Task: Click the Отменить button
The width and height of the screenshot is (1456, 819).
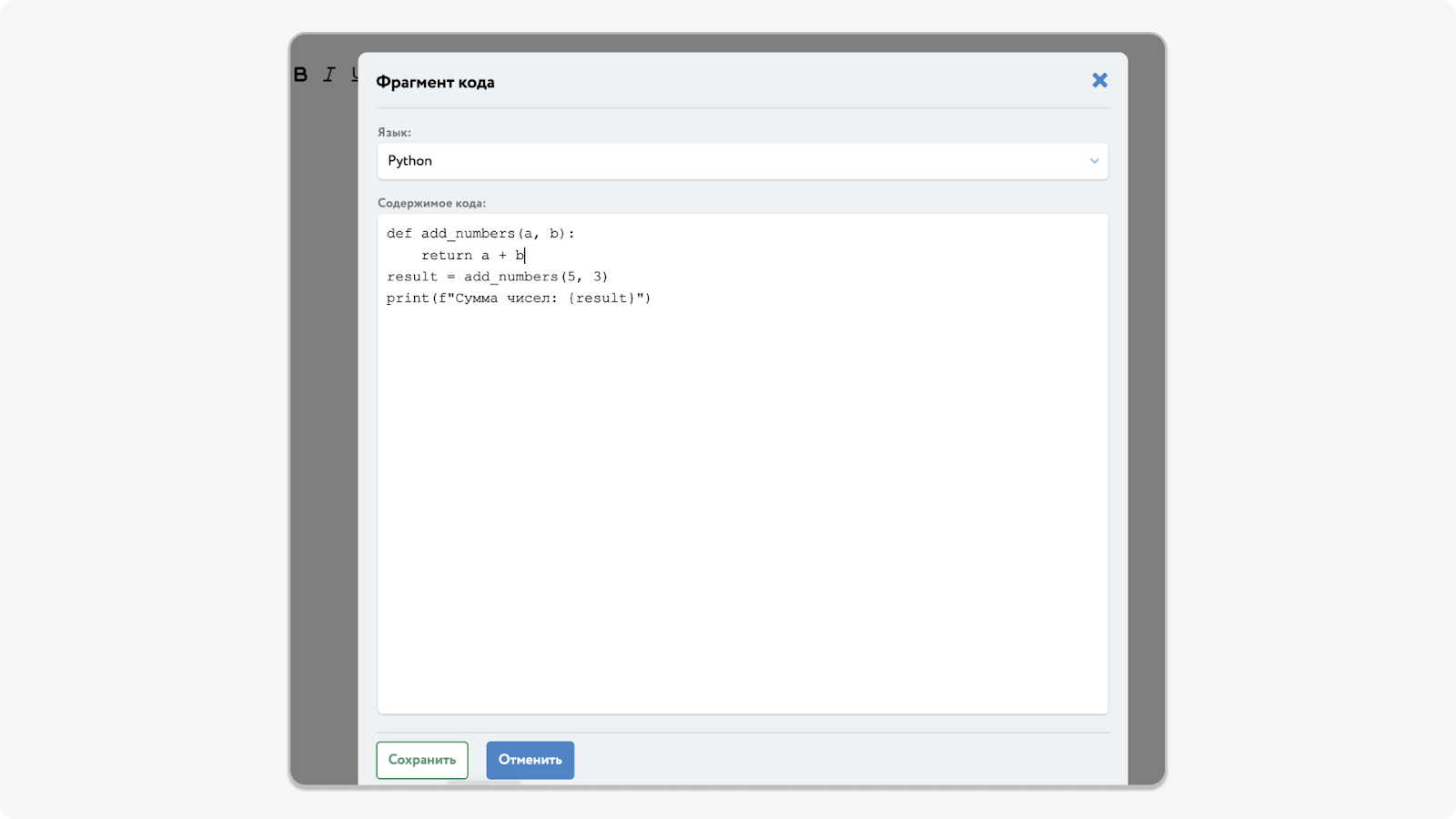Action: tap(530, 760)
